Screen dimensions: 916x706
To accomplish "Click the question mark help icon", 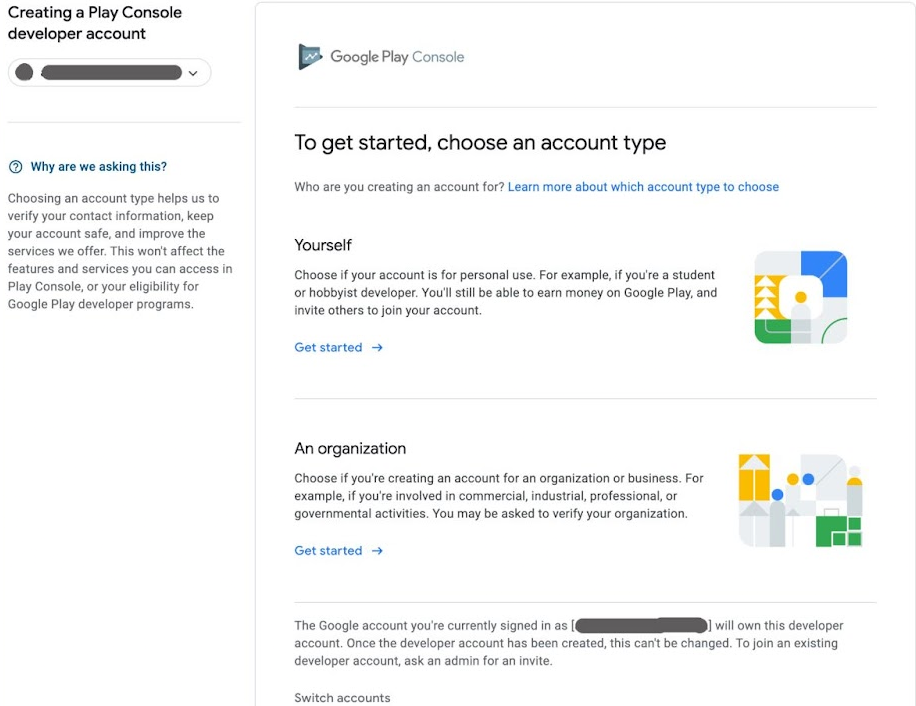I will (16, 167).
